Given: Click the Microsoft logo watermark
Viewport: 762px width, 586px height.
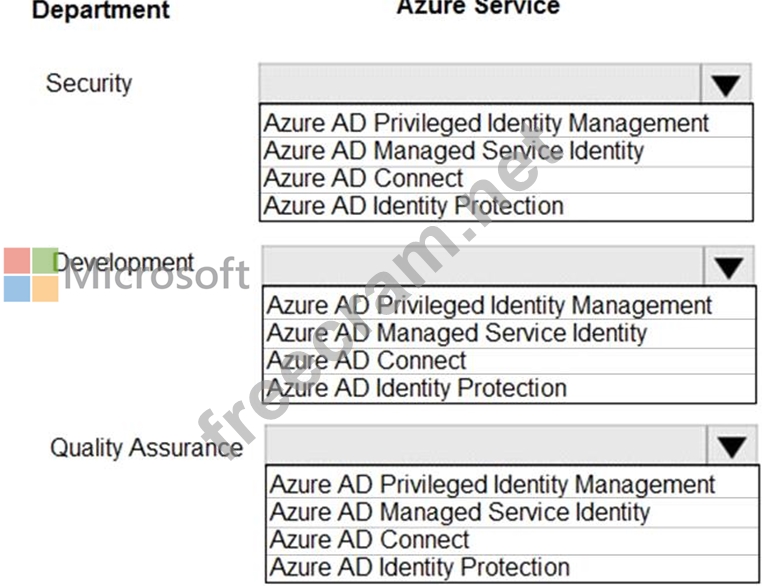Looking at the screenshot, I should pyautogui.click(x=126, y=275).
